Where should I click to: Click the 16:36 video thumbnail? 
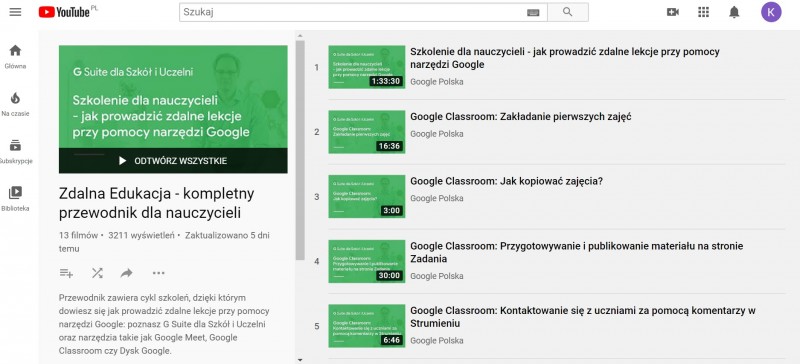(367, 132)
